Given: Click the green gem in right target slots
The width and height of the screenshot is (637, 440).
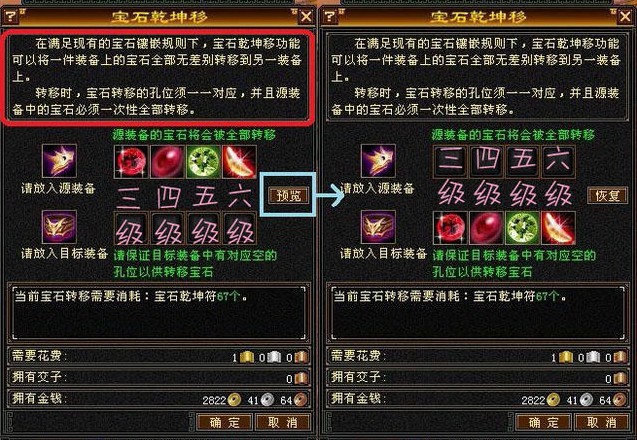Looking at the screenshot, I should [522, 228].
